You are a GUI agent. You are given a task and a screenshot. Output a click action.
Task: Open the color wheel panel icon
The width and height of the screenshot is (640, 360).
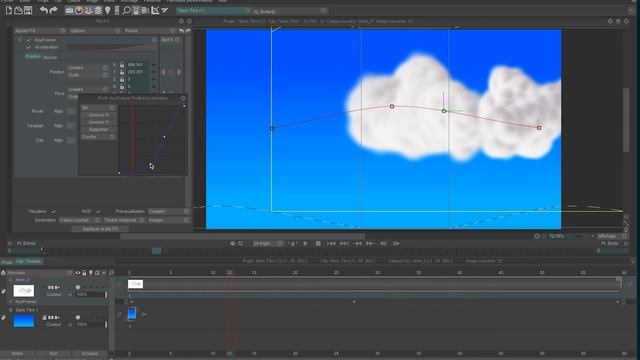click(79, 10)
